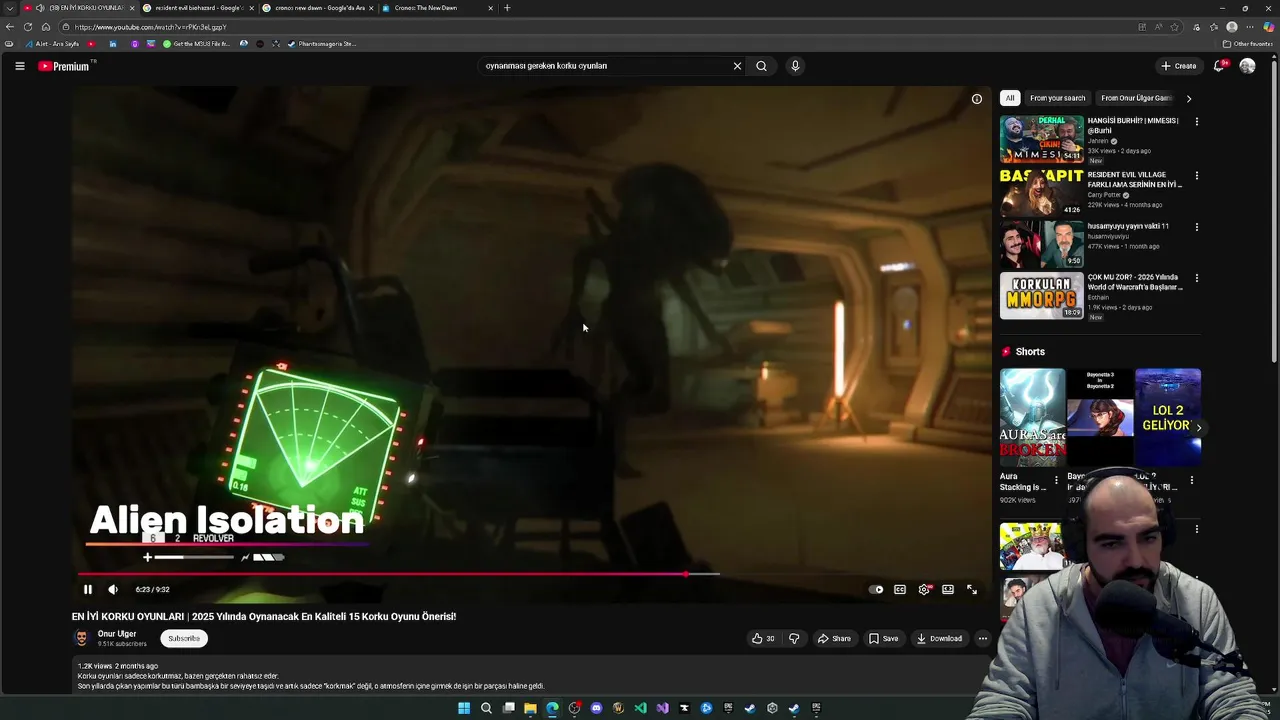This screenshot has height=720, width=1280.
Task: Open Resident Evil Village video thumbnail
Action: (x=1041, y=192)
